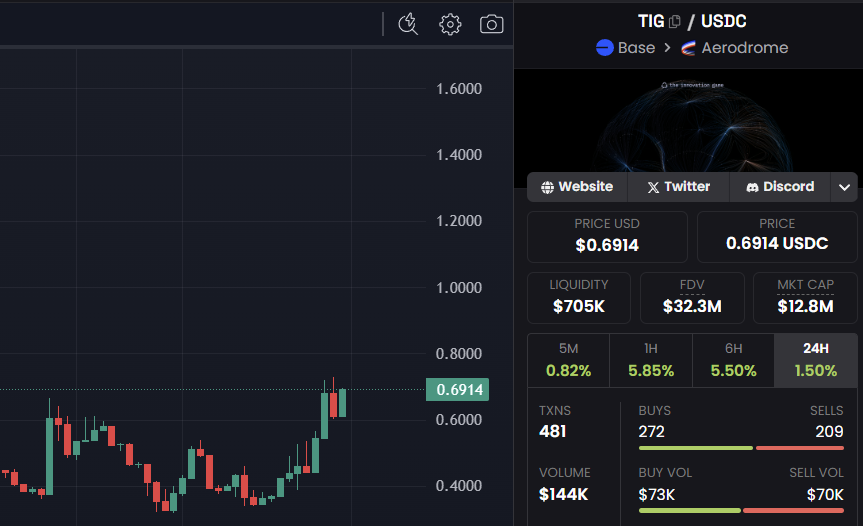Viewport: 863px width, 526px height.
Task: Open chart settings gear
Action: tap(450, 24)
